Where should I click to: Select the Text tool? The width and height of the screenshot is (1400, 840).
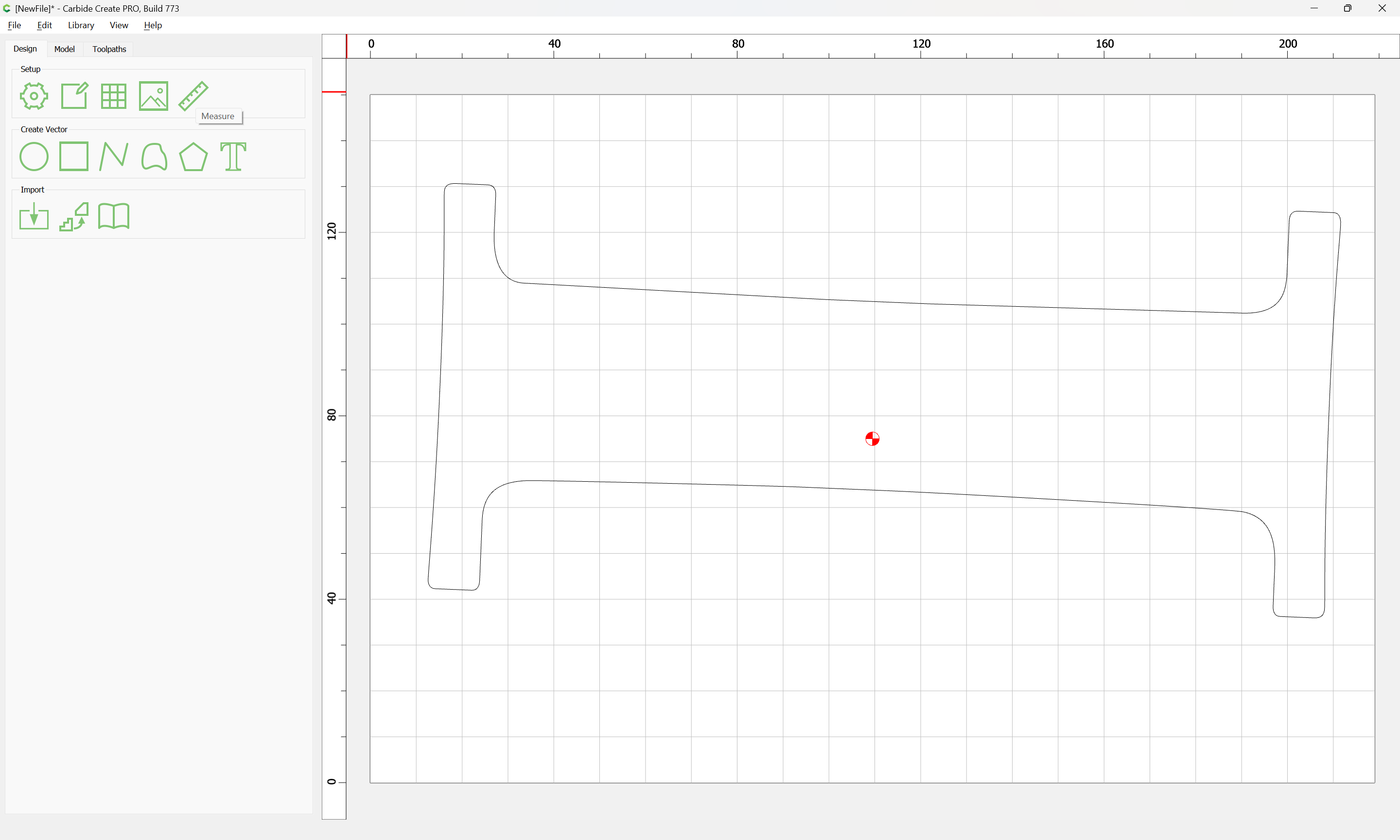coord(233,156)
